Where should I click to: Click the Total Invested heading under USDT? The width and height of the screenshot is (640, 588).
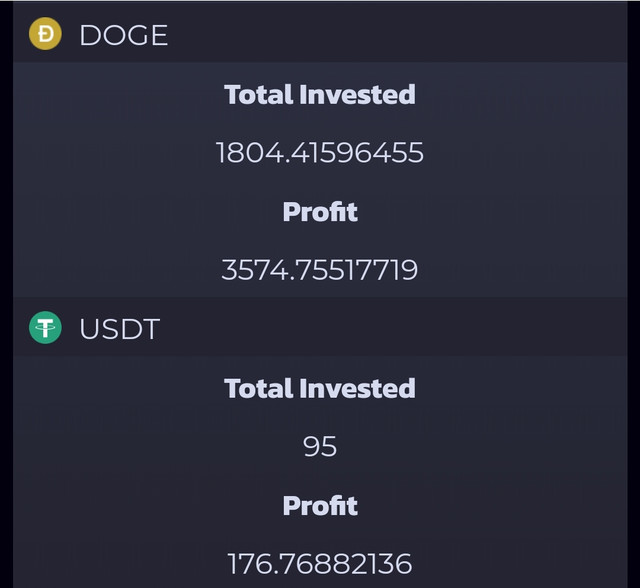[x=320, y=388]
